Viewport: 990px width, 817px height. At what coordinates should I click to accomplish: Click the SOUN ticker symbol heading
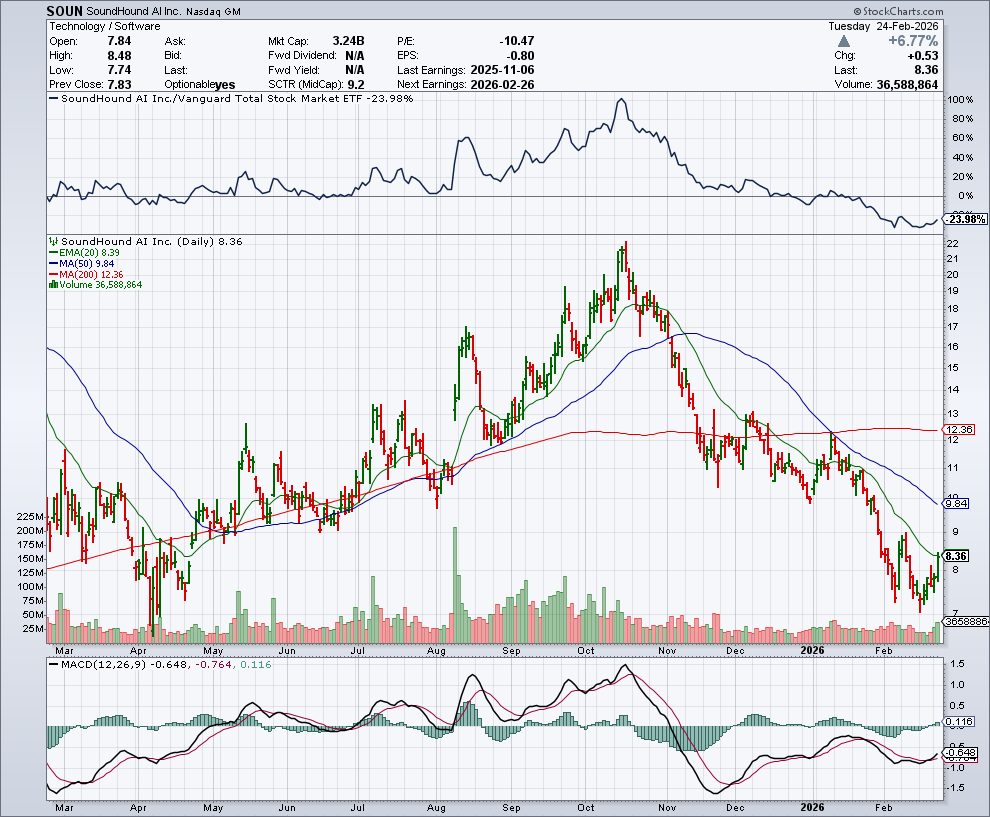pos(64,11)
